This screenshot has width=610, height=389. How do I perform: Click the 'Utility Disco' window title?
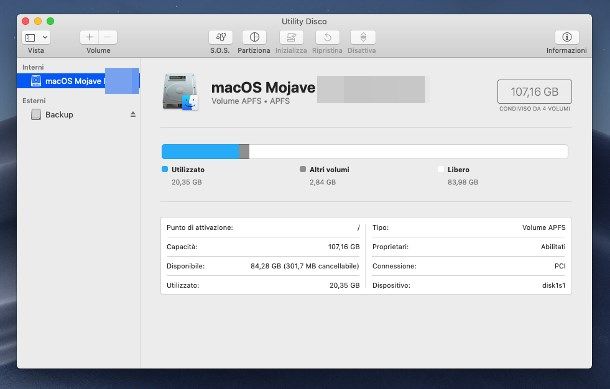pyautogui.click(x=304, y=21)
